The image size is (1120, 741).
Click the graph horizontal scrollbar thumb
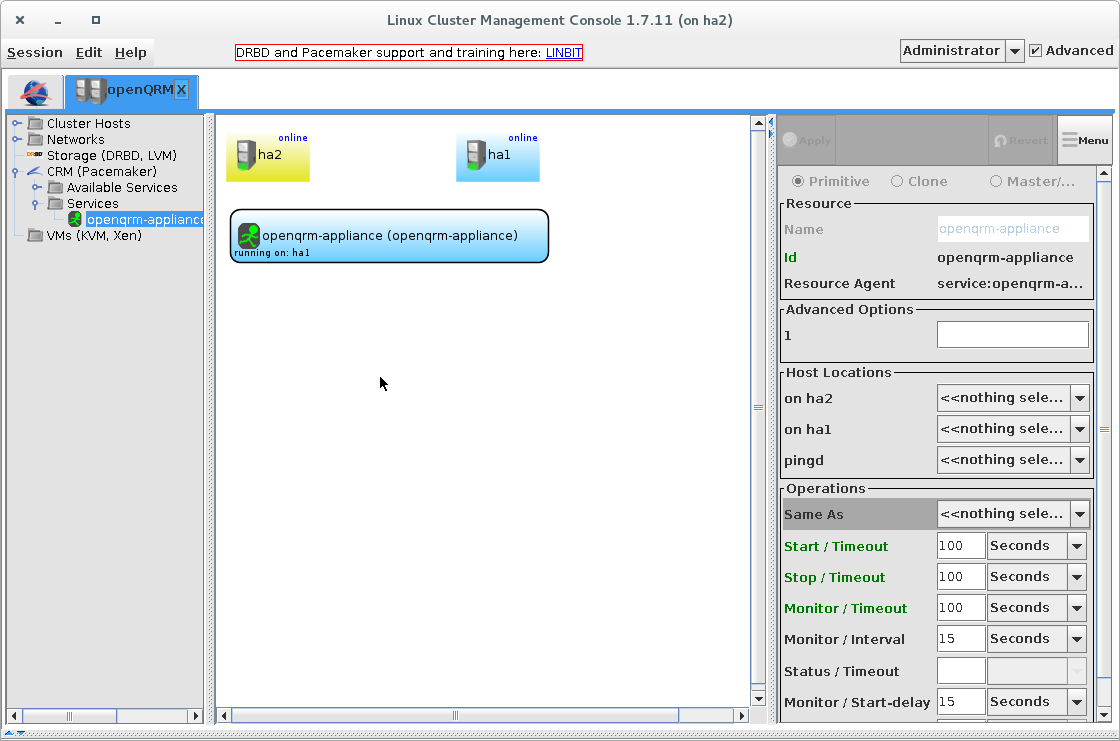455,716
